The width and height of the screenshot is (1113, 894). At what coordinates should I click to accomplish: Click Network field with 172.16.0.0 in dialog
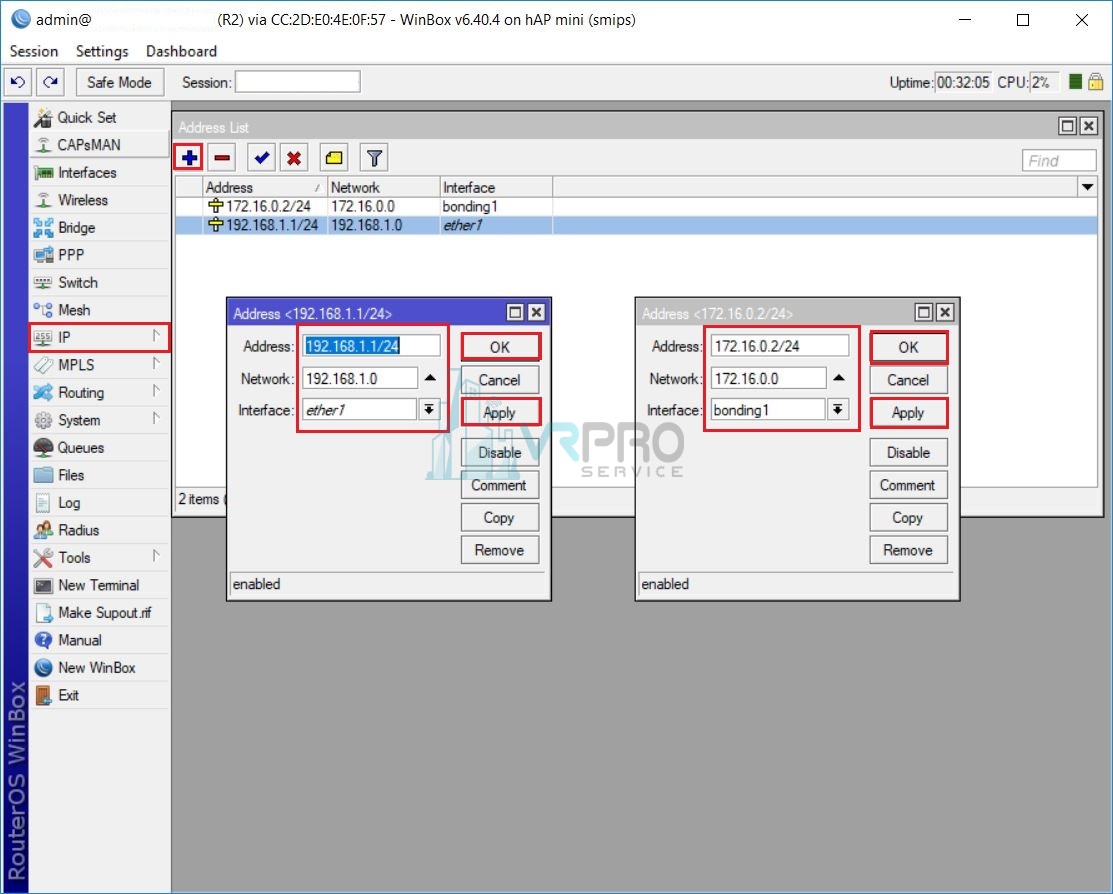769,378
